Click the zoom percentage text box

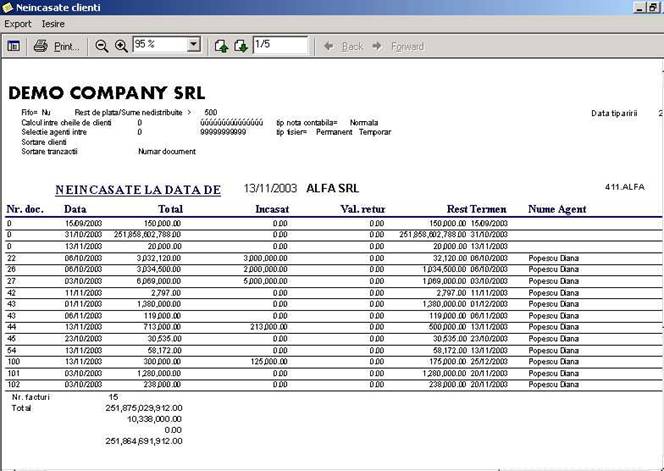point(158,46)
